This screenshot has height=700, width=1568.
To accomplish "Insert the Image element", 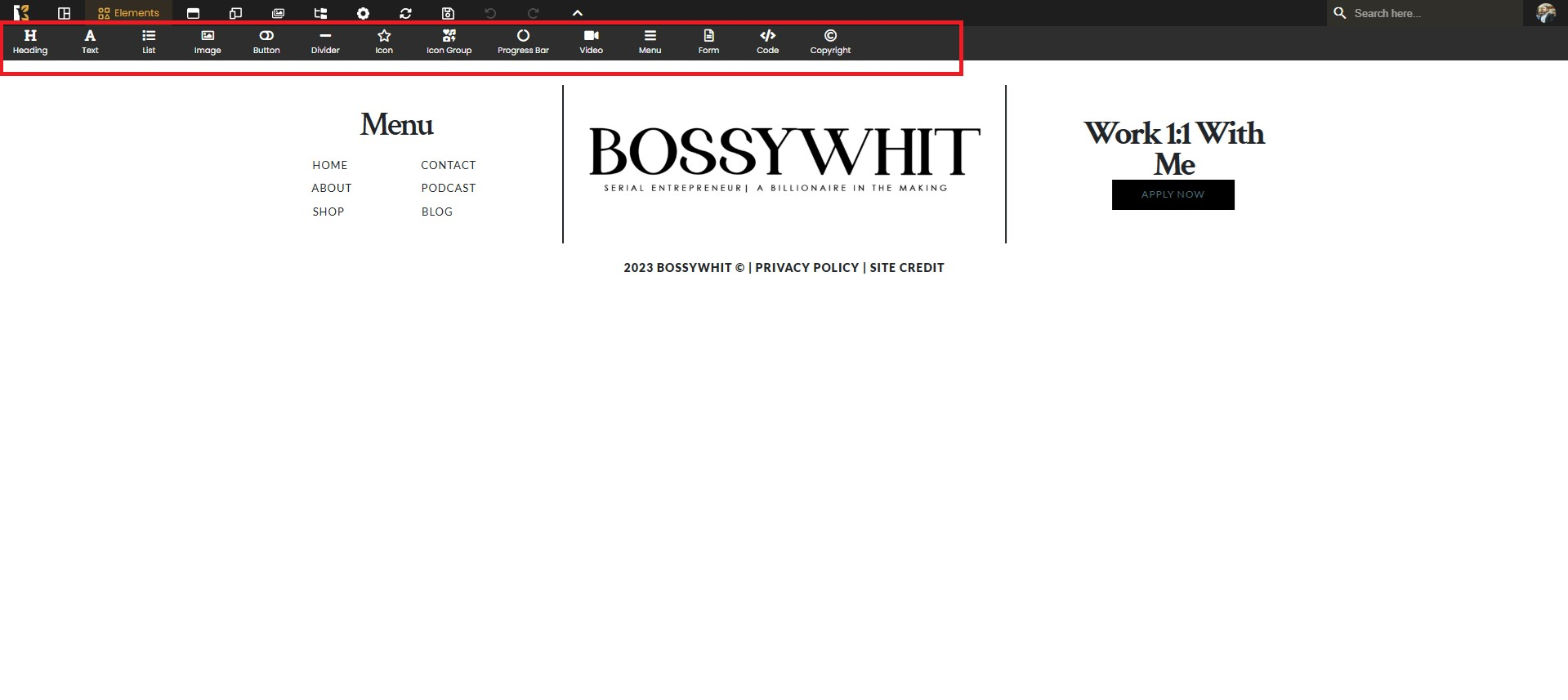I will pos(208,42).
